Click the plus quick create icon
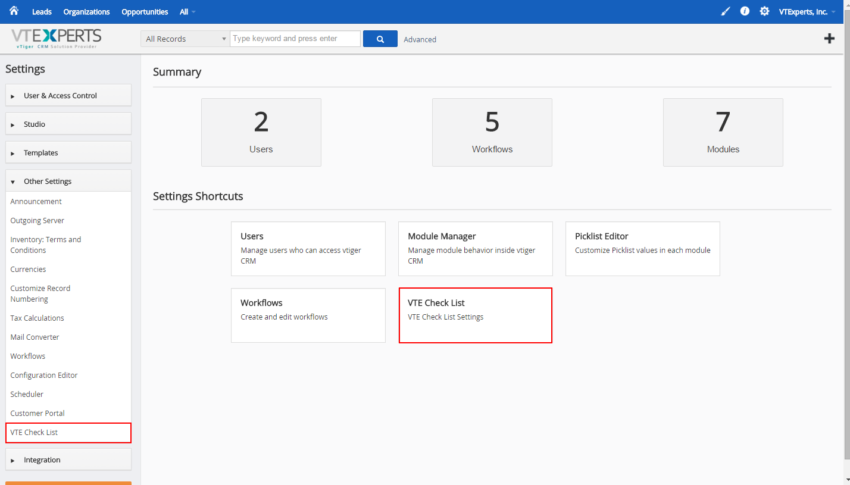Viewport: 850px width, 485px height. pyautogui.click(x=829, y=38)
